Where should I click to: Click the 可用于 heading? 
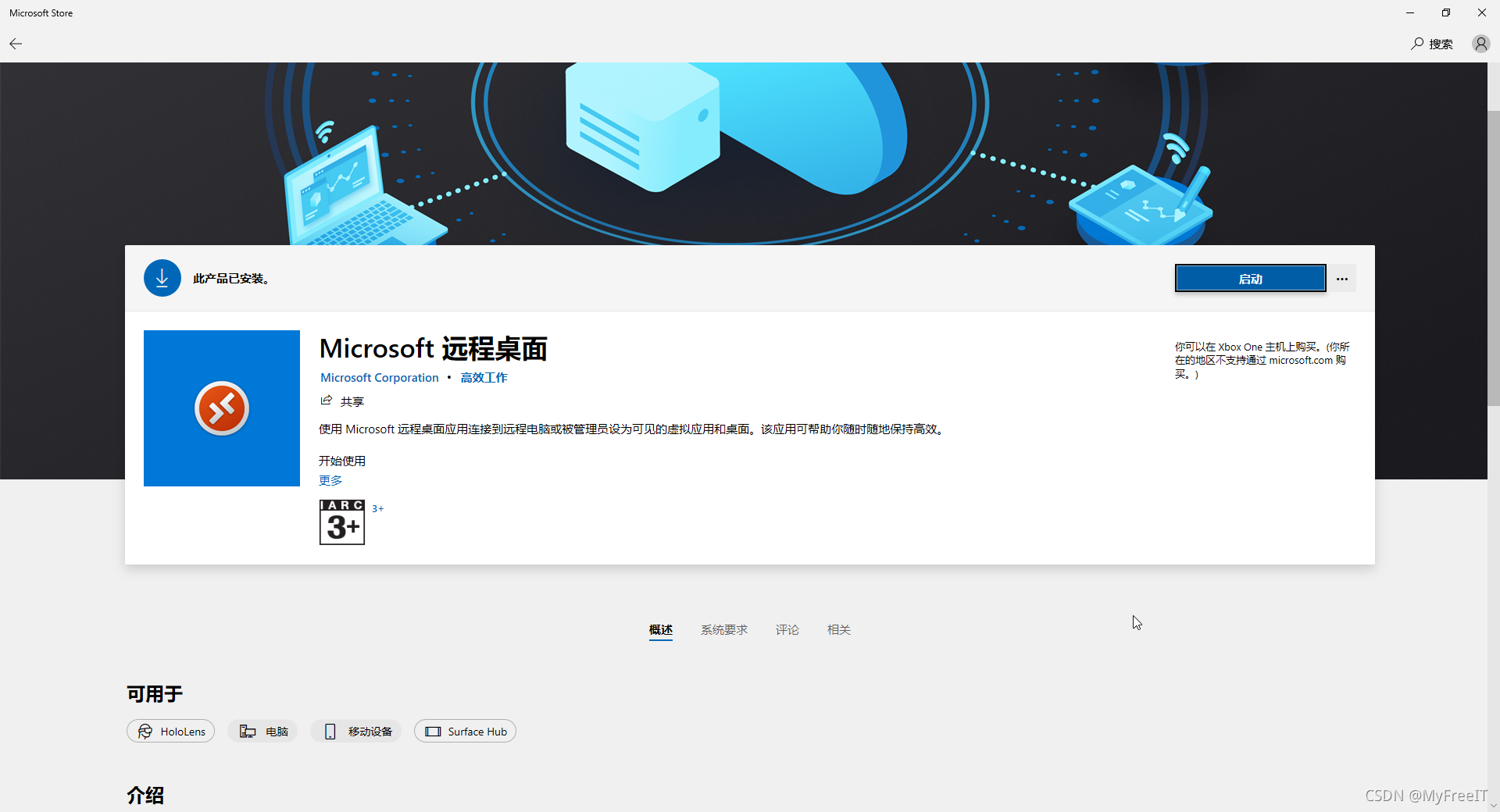pyautogui.click(x=155, y=694)
